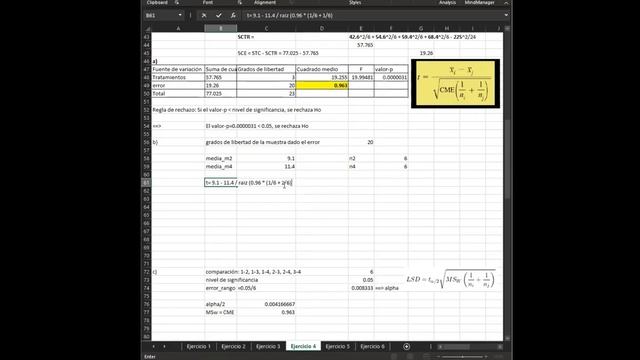This screenshot has width=640, height=360.
Task: Select row 61 header
Action: [147, 183]
